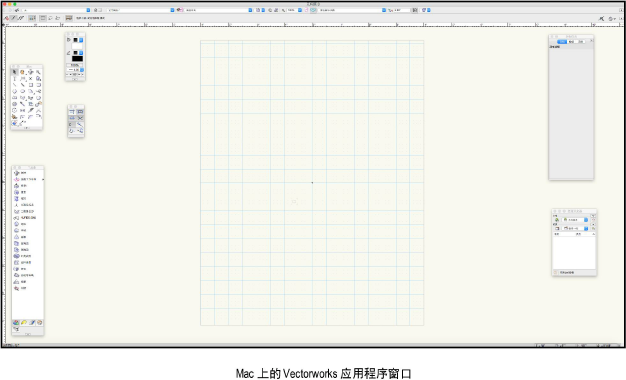Open the zoom percentage dropdown arrow
The width and height of the screenshot is (626, 380).
click(x=300, y=10)
